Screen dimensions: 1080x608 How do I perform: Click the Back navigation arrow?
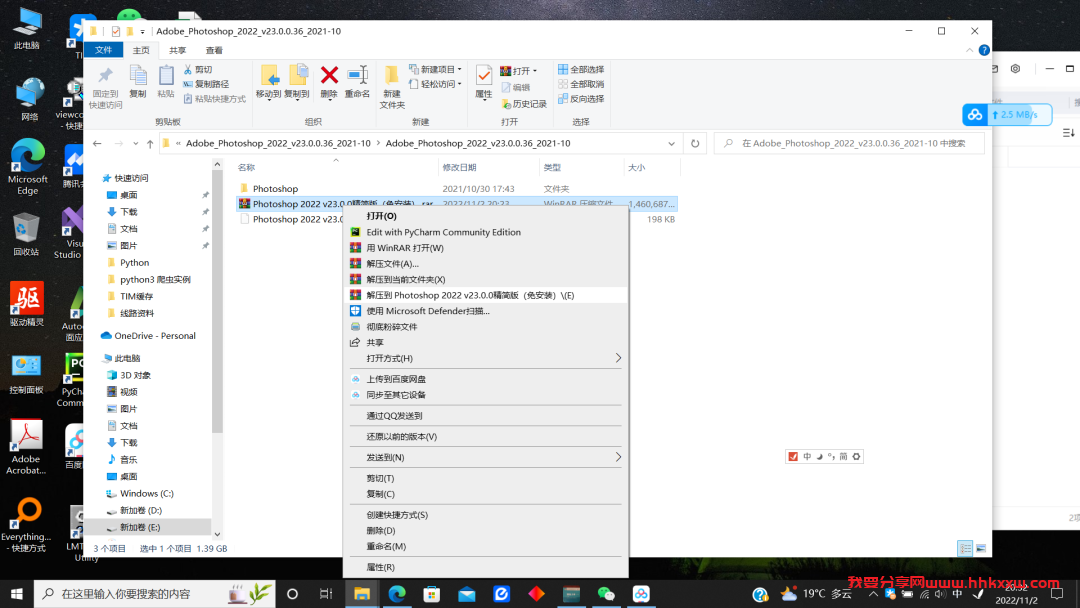pyautogui.click(x=97, y=143)
